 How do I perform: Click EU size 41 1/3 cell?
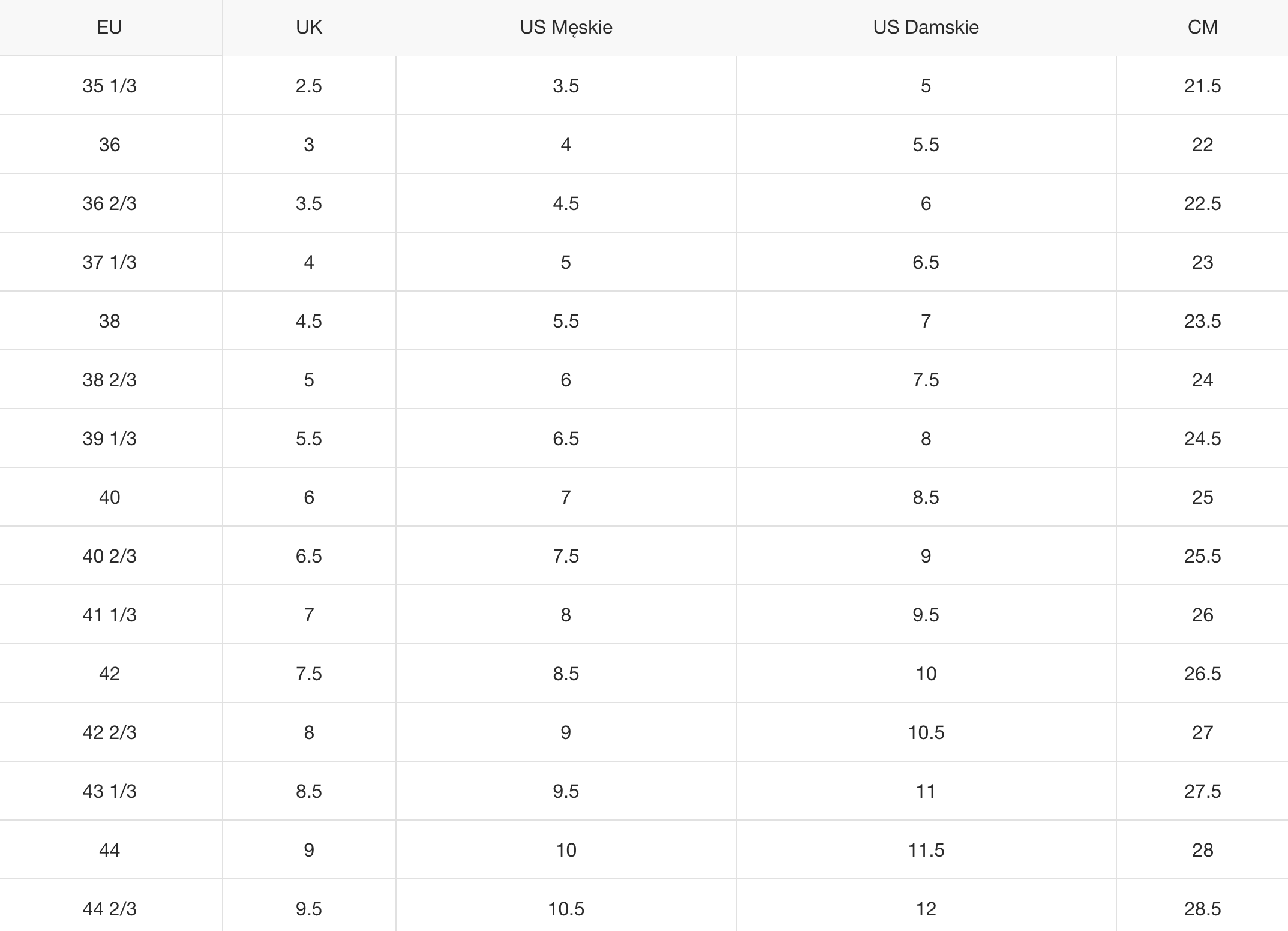109,615
